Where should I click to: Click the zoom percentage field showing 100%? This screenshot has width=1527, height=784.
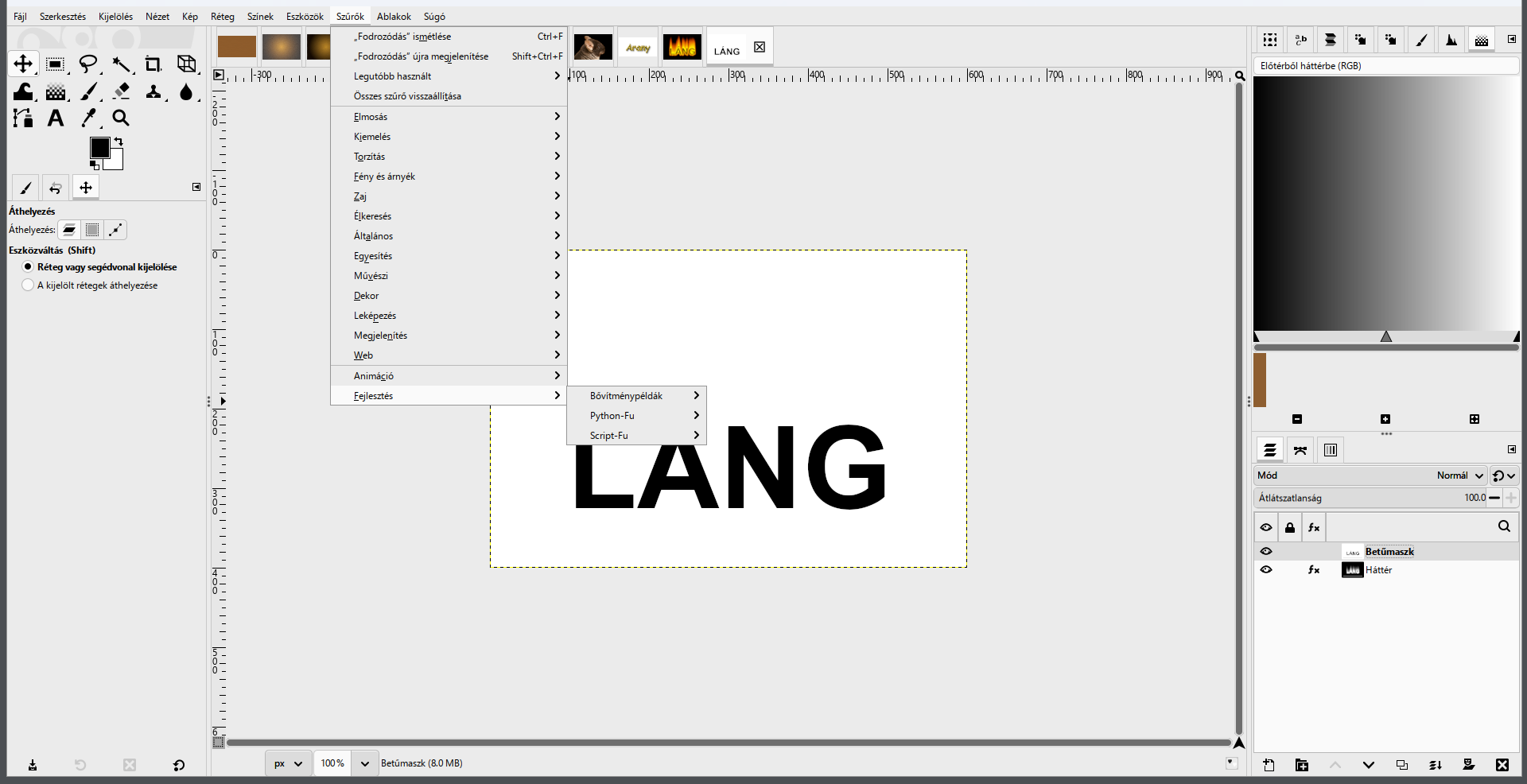[x=332, y=763]
